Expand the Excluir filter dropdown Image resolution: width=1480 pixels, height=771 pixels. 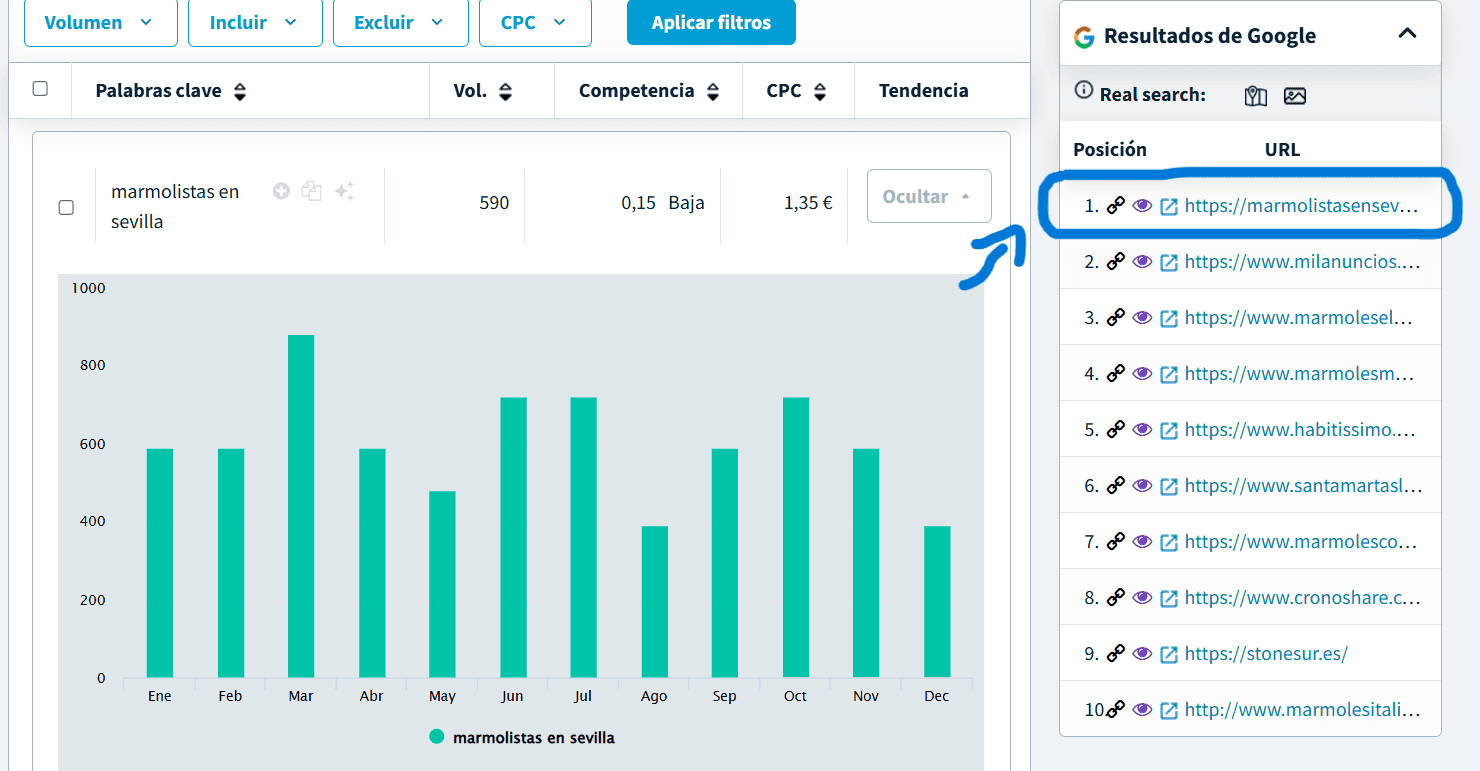coord(400,23)
